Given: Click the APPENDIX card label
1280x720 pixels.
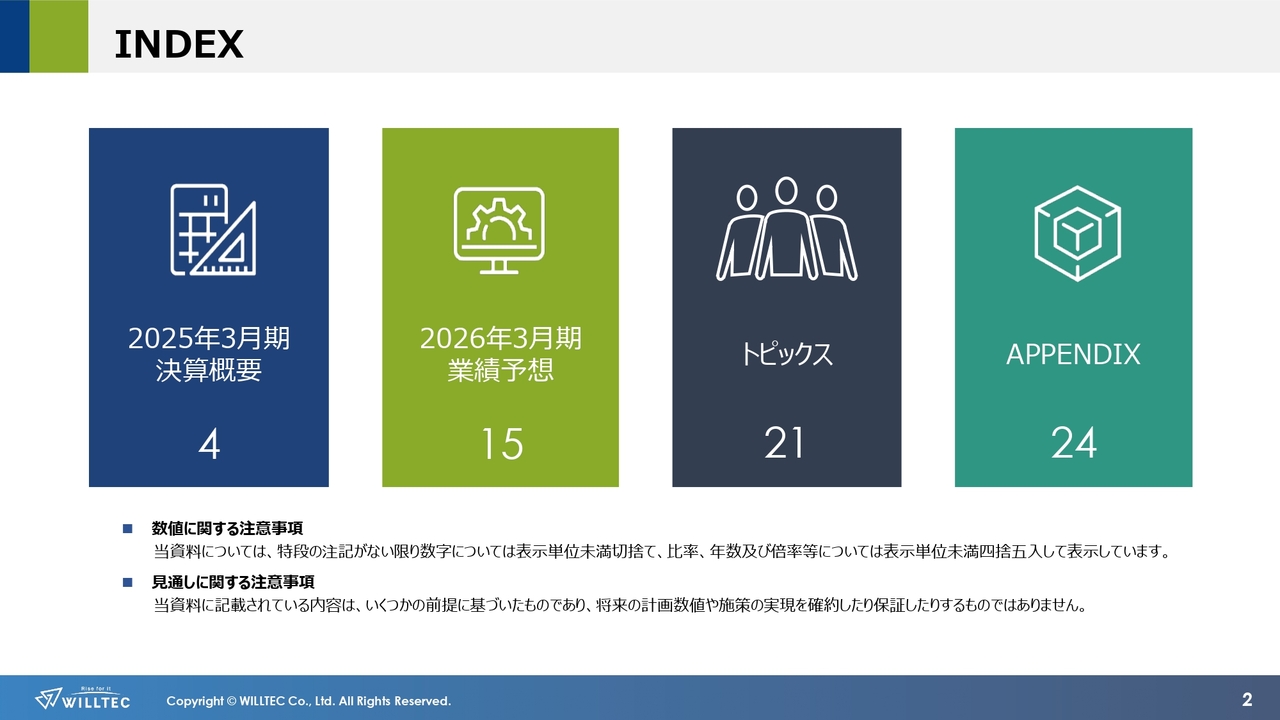Looking at the screenshot, I should (1073, 353).
